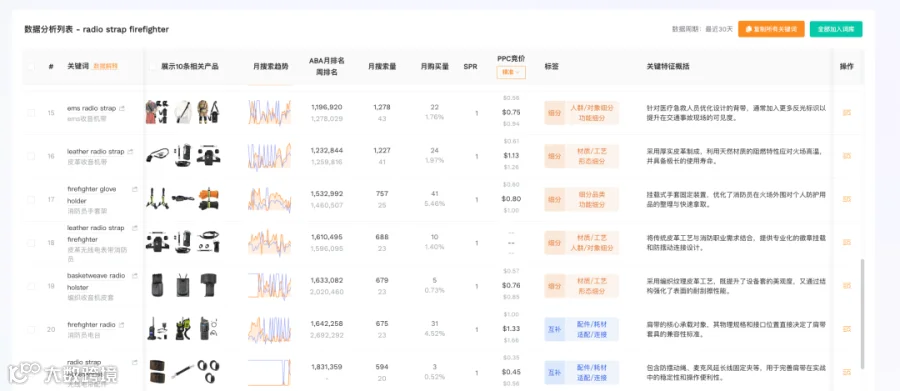
Task: Click operation icon in ems radio strap row
Action: [847, 113]
